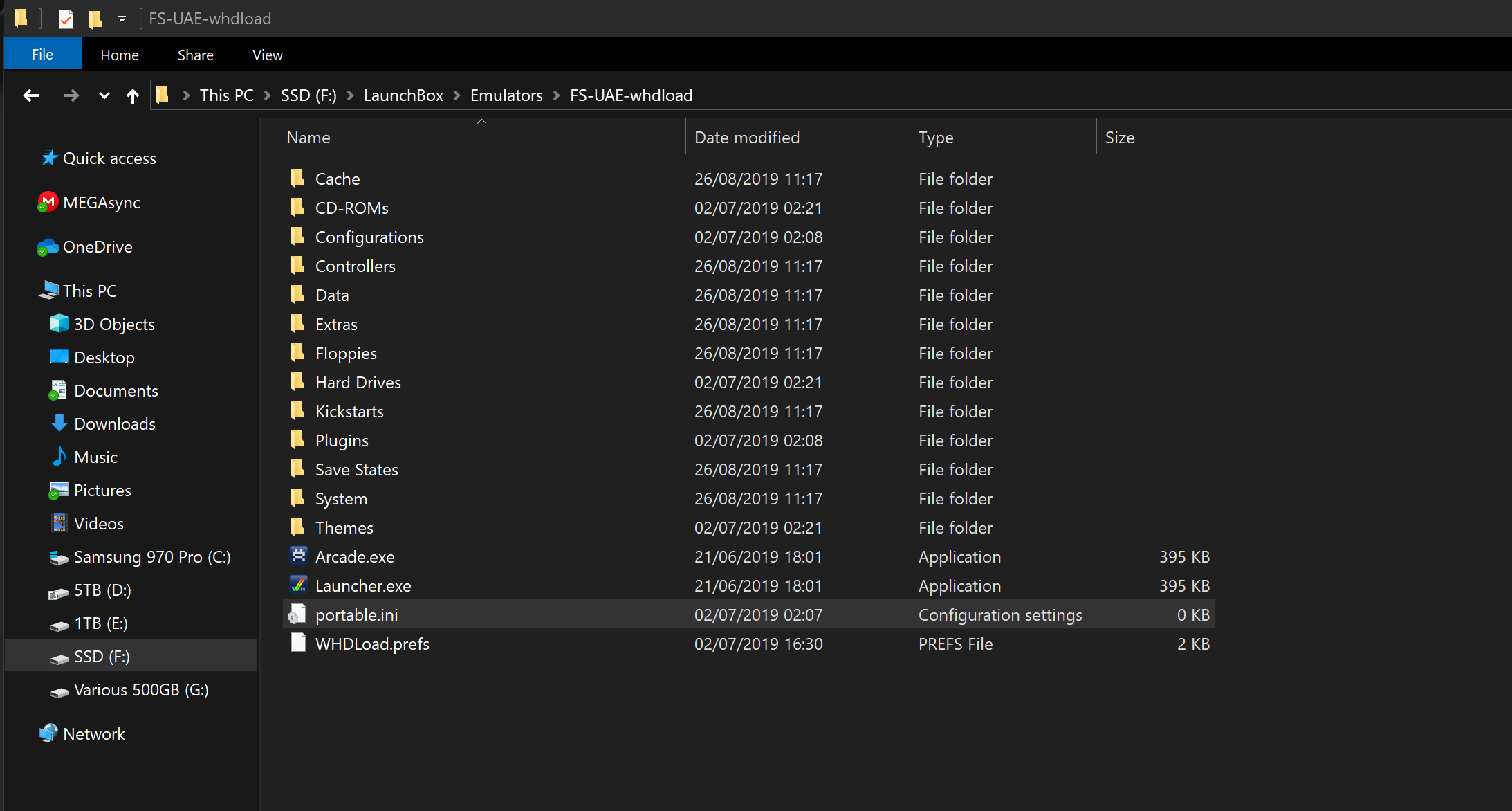Go back with the left arrow
The height and width of the screenshot is (811, 1512).
tap(30, 95)
